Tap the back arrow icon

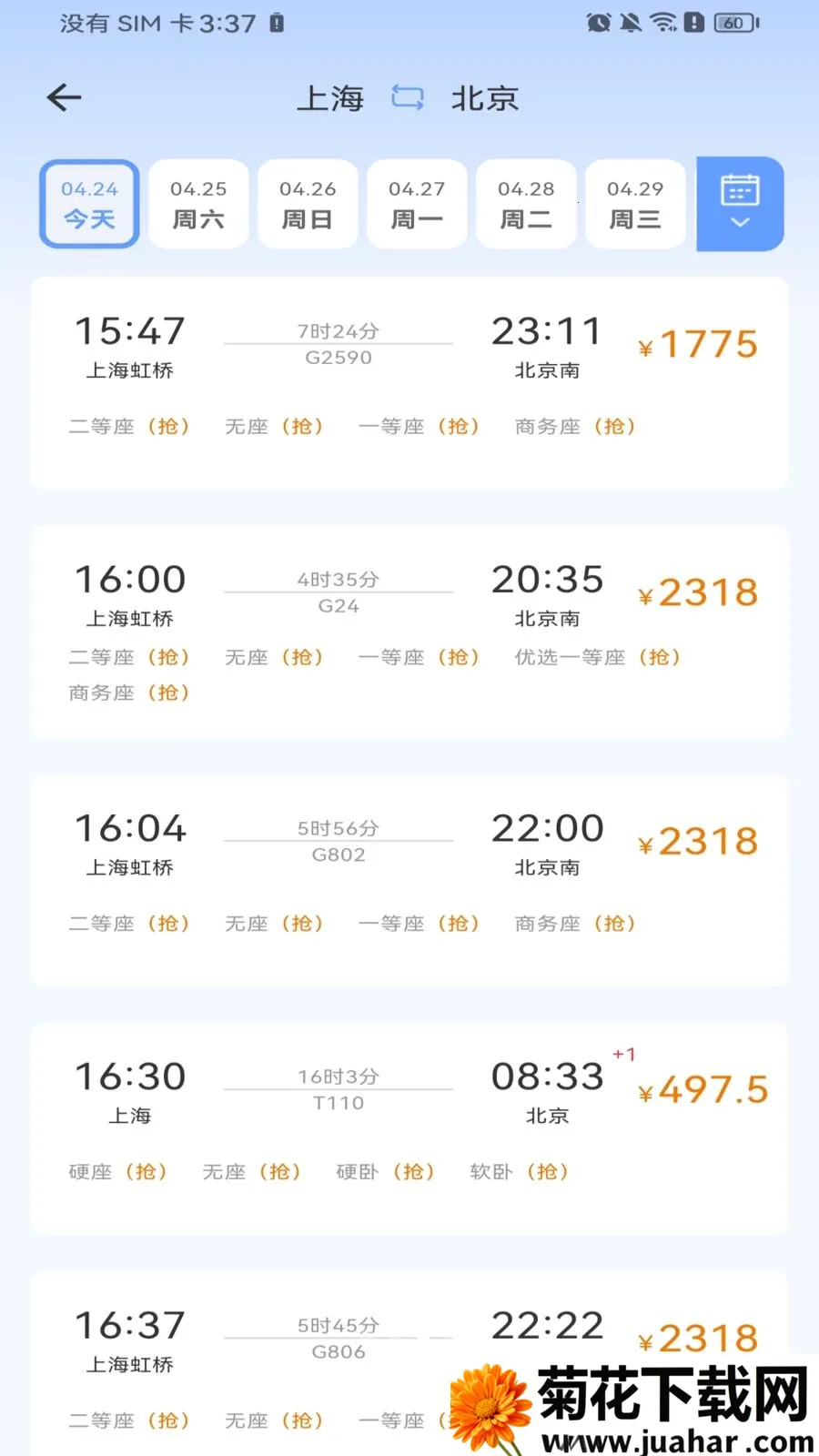pos(64,97)
